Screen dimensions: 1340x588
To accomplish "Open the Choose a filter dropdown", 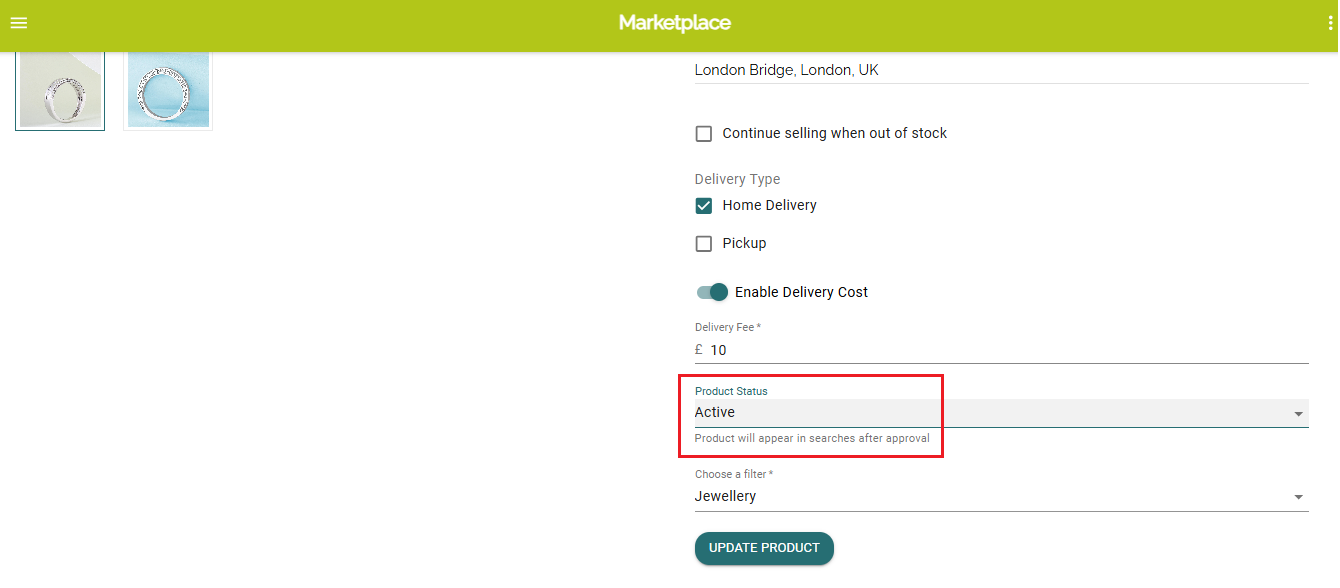I will 990,496.
